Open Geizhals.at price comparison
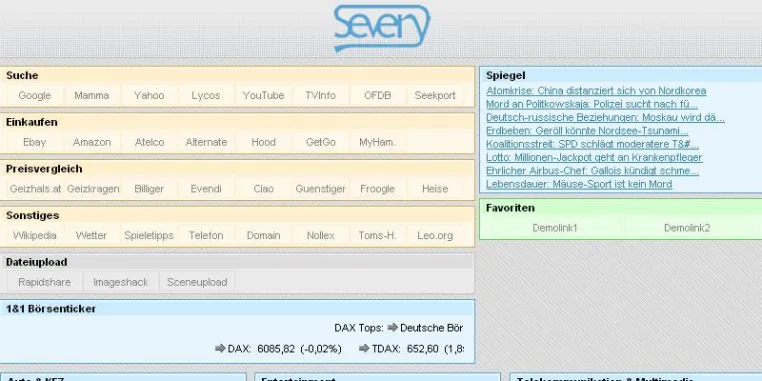This screenshot has height=381, width=762. pos(35,189)
